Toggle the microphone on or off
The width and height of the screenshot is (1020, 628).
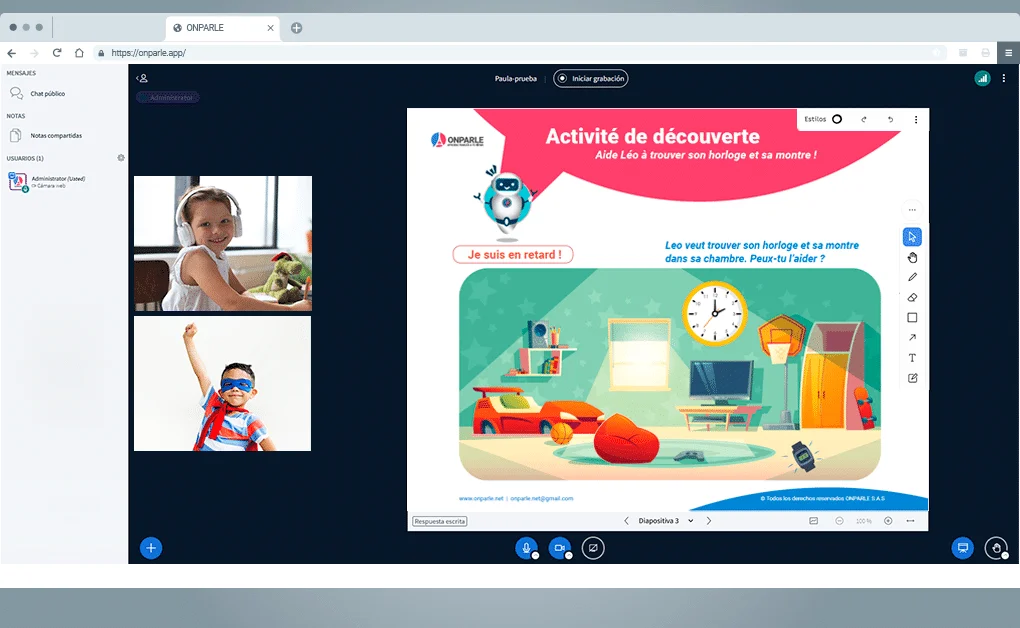[527, 548]
